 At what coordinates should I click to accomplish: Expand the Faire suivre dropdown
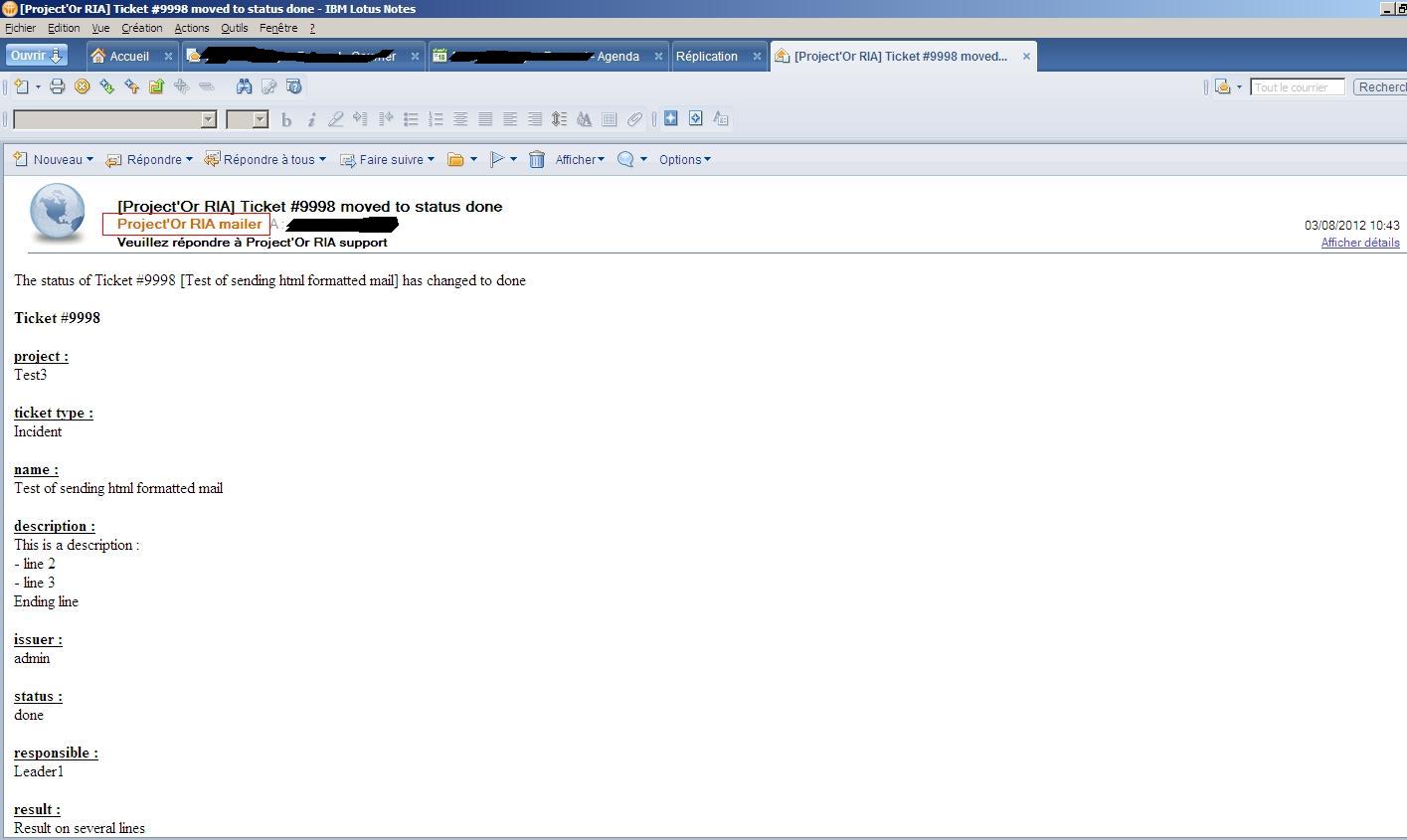click(x=431, y=159)
